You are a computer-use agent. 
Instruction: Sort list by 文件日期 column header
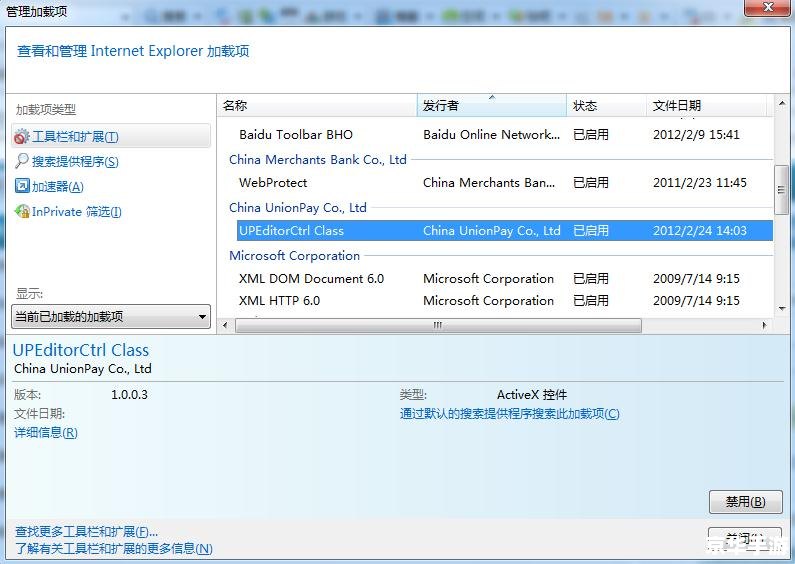706,105
